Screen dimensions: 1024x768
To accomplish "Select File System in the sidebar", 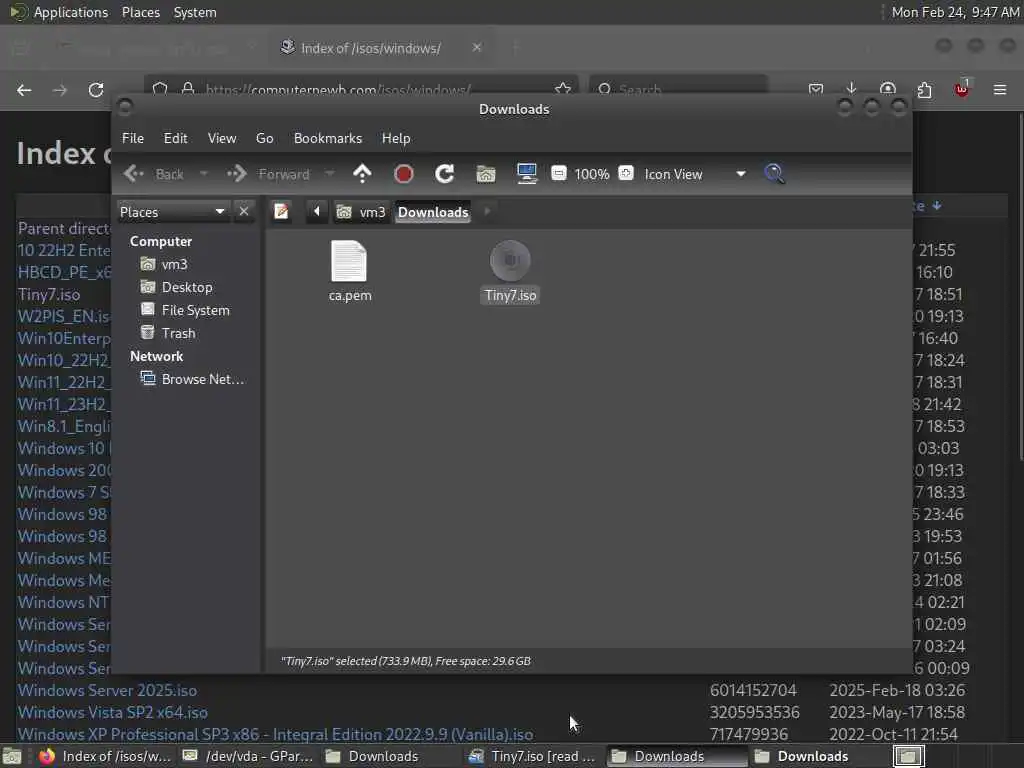I will pos(185,310).
